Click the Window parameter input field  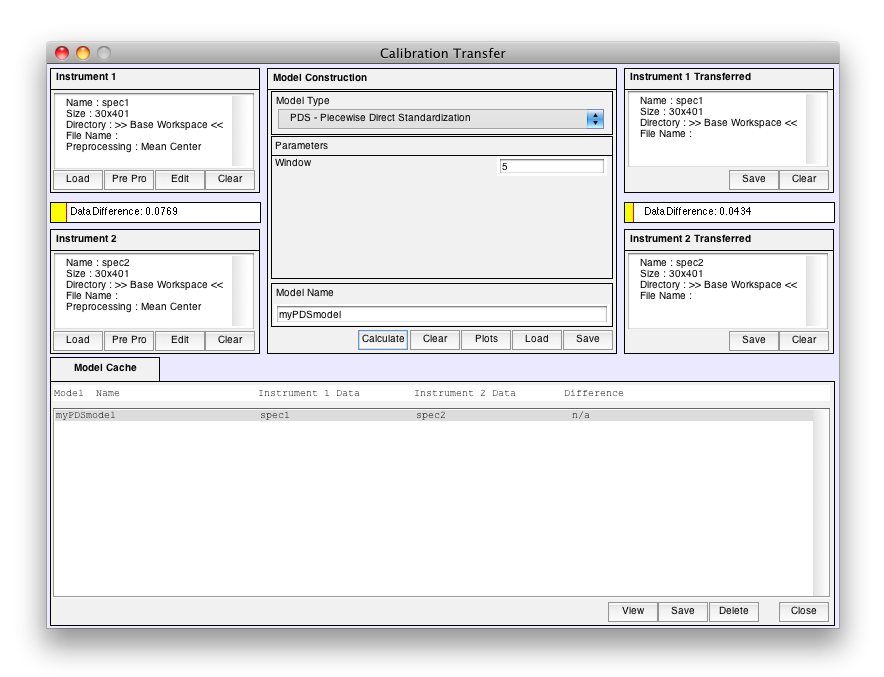pyautogui.click(x=551, y=167)
